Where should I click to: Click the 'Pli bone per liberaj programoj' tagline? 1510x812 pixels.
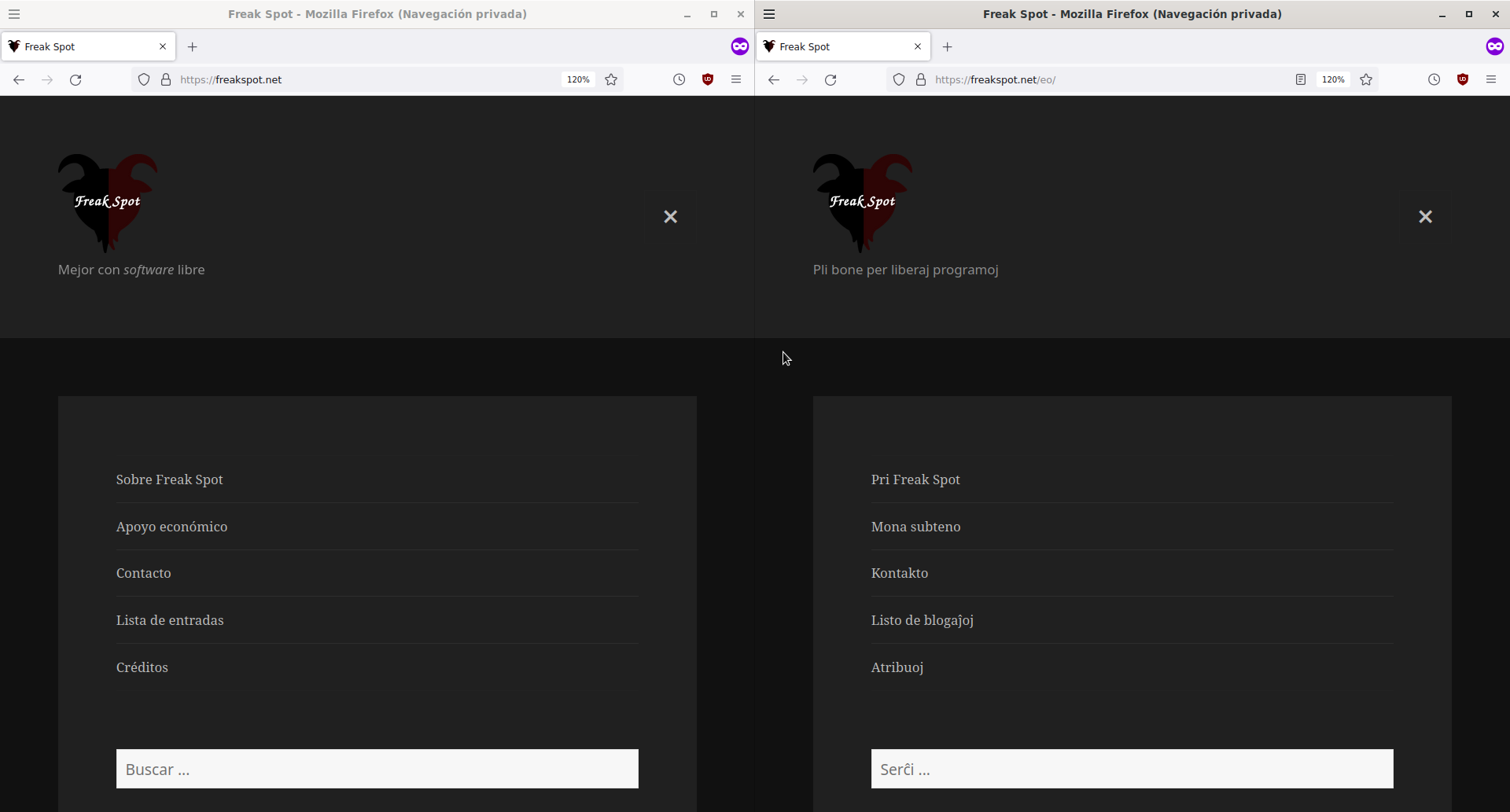point(906,270)
